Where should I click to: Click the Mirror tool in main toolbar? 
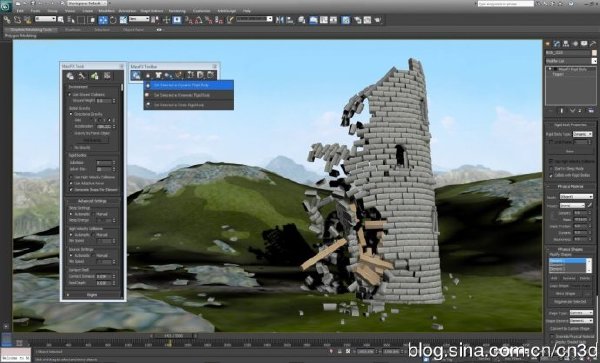click(x=280, y=20)
